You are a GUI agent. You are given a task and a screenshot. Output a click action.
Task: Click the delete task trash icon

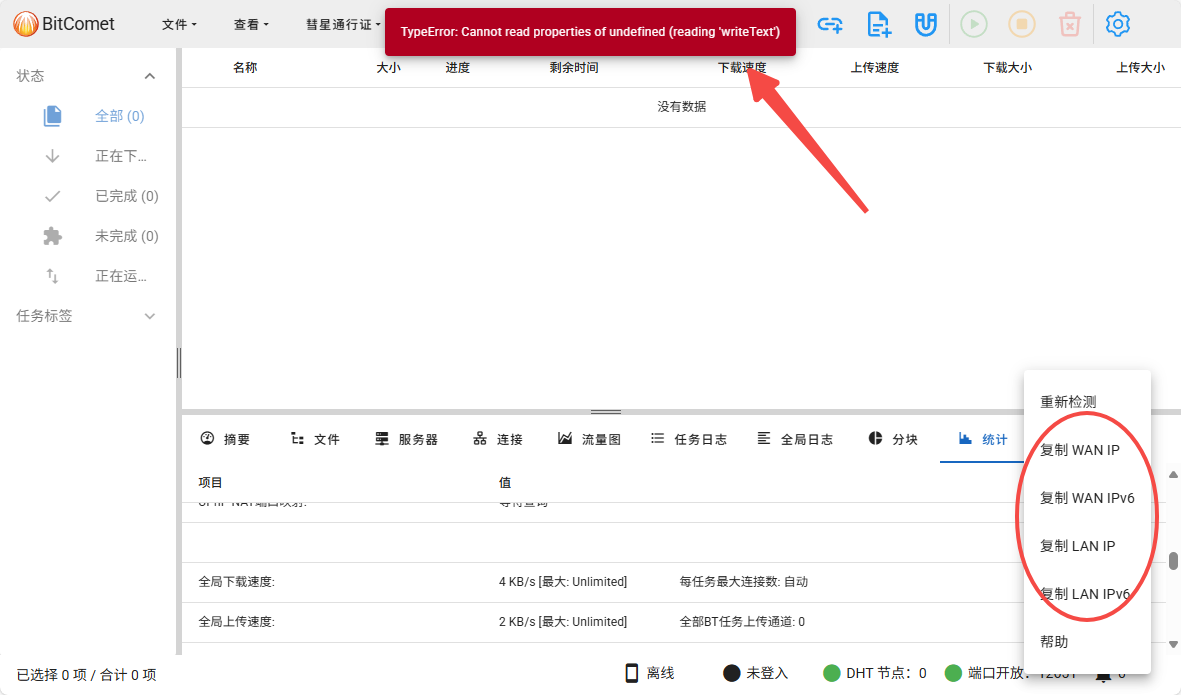click(1069, 24)
